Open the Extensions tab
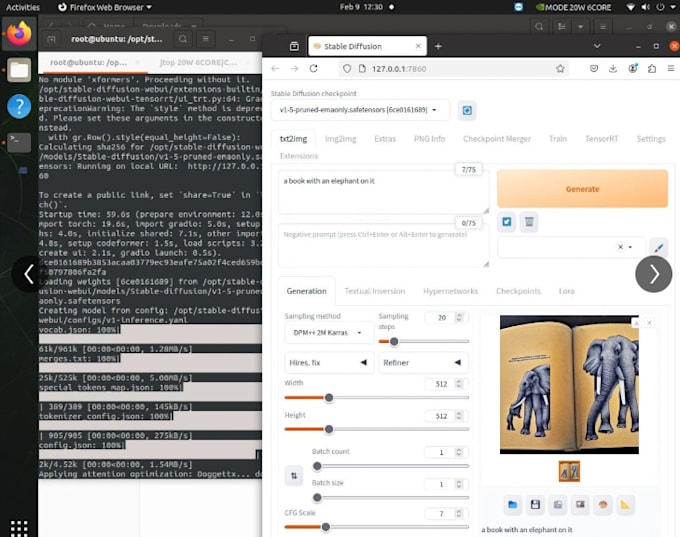The width and height of the screenshot is (680, 537). pyautogui.click(x=299, y=156)
